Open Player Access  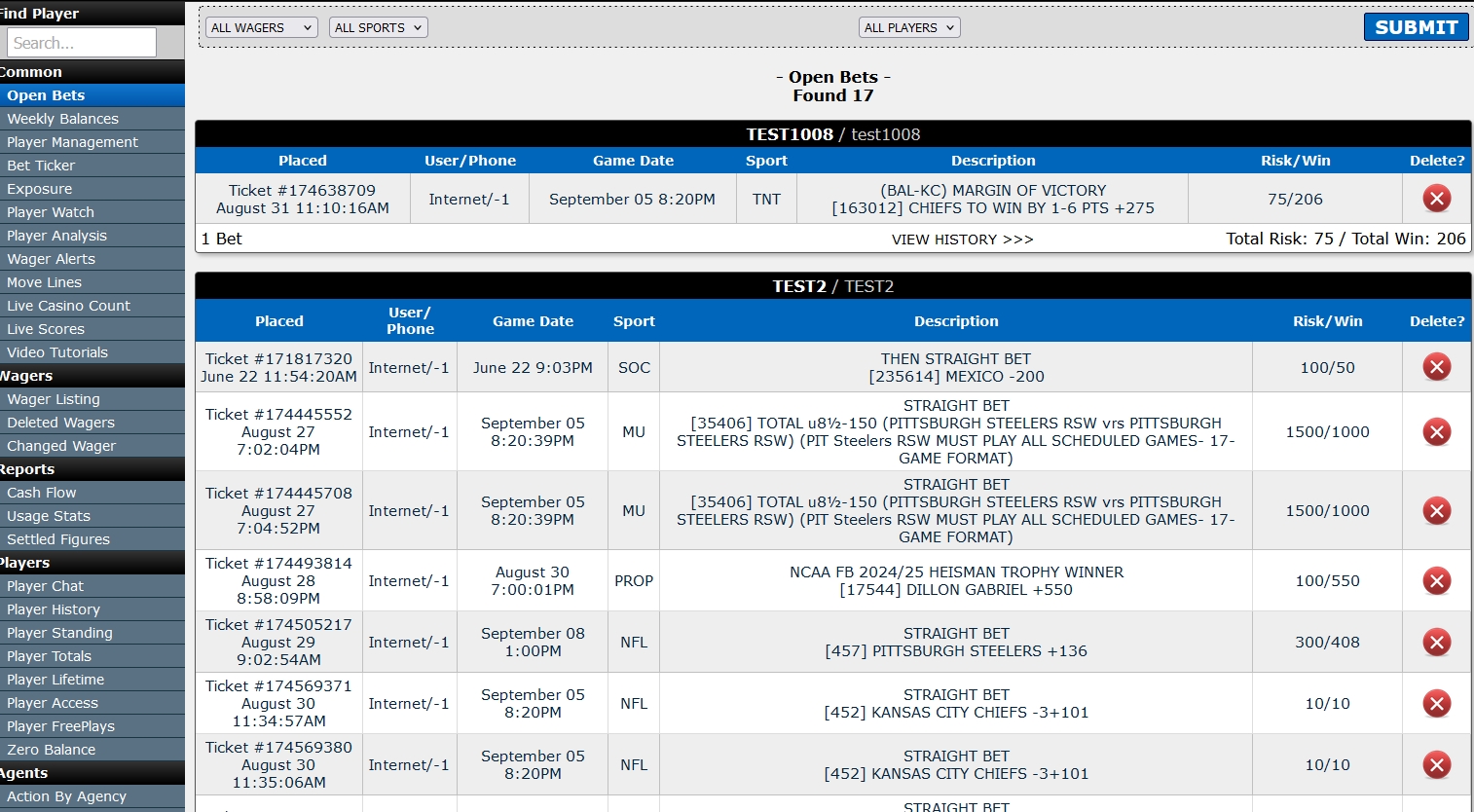click(x=92, y=703)
